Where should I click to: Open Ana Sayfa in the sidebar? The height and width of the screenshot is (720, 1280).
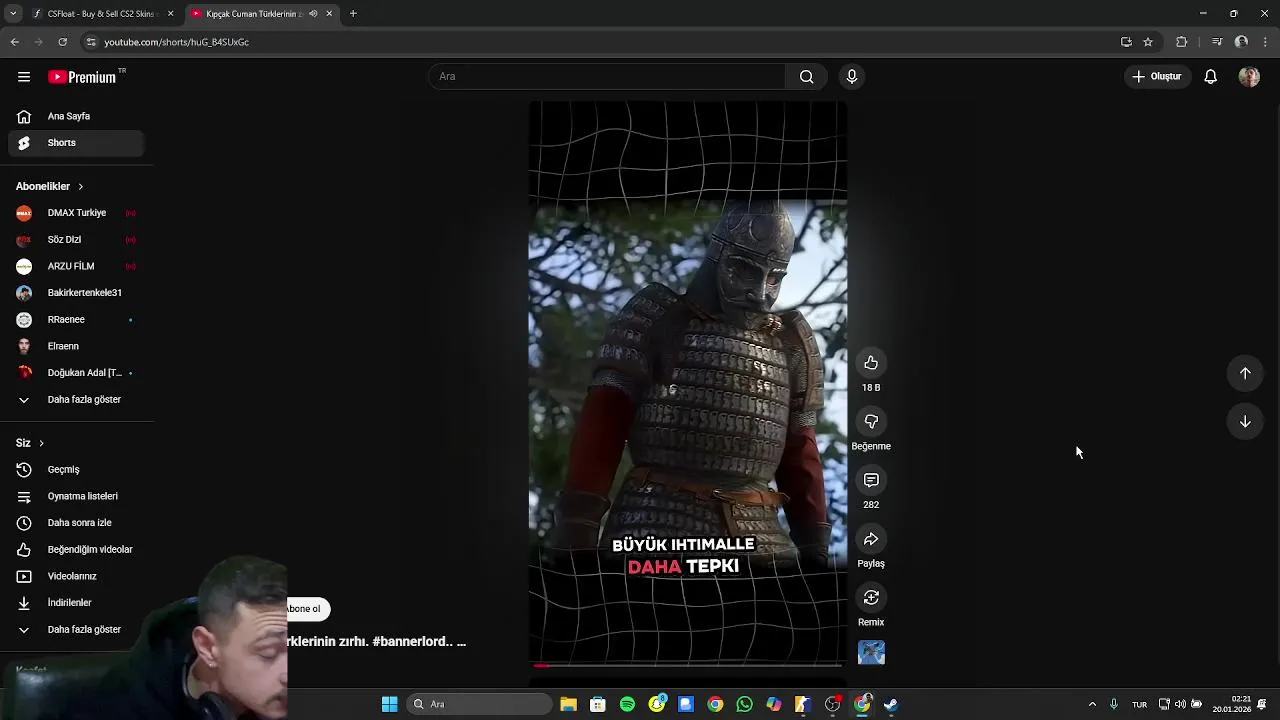pyautogui.click(x=76, y=116)
